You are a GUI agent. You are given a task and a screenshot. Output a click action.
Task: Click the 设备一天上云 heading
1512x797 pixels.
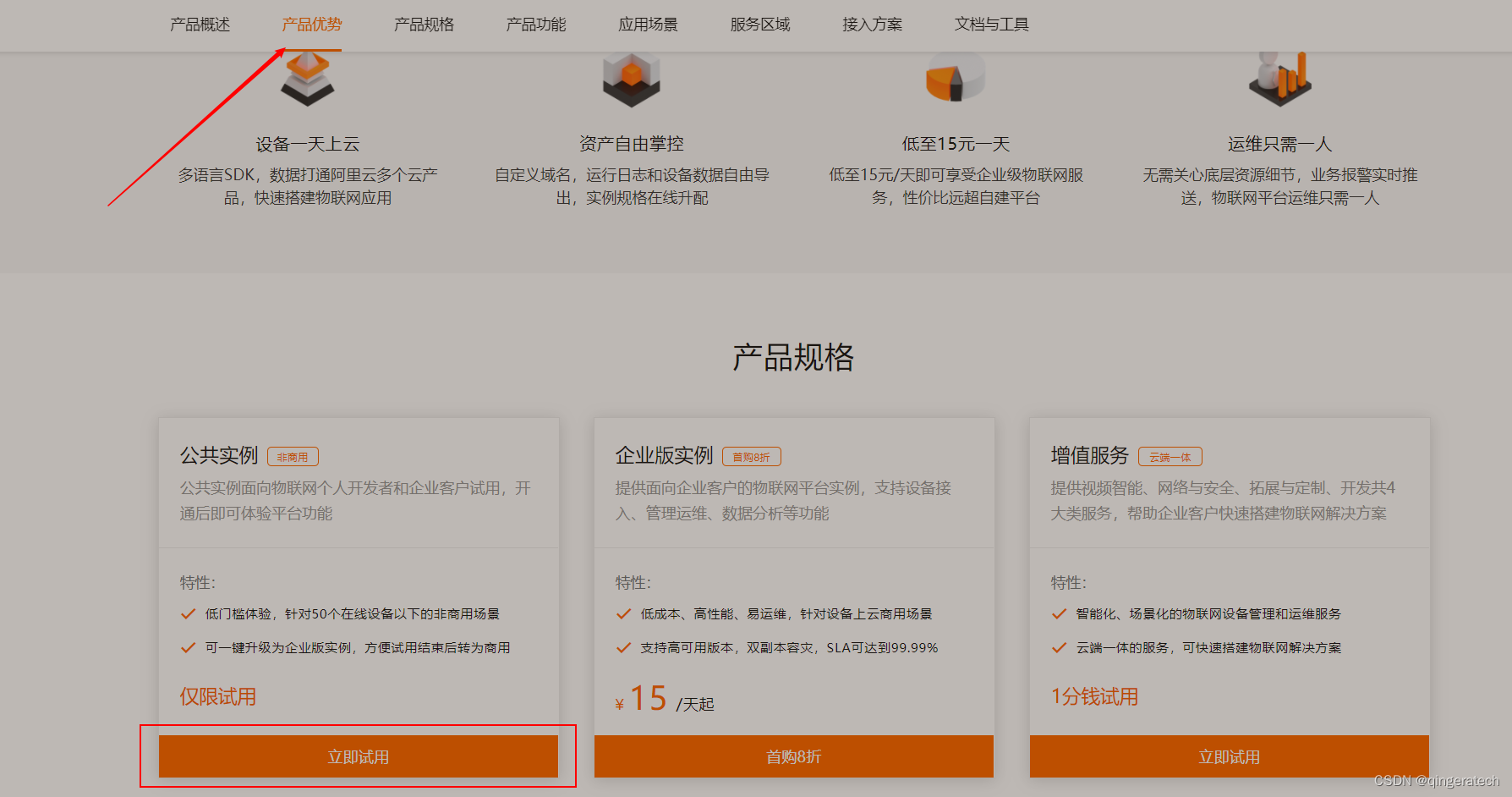(x=308, y=145)
